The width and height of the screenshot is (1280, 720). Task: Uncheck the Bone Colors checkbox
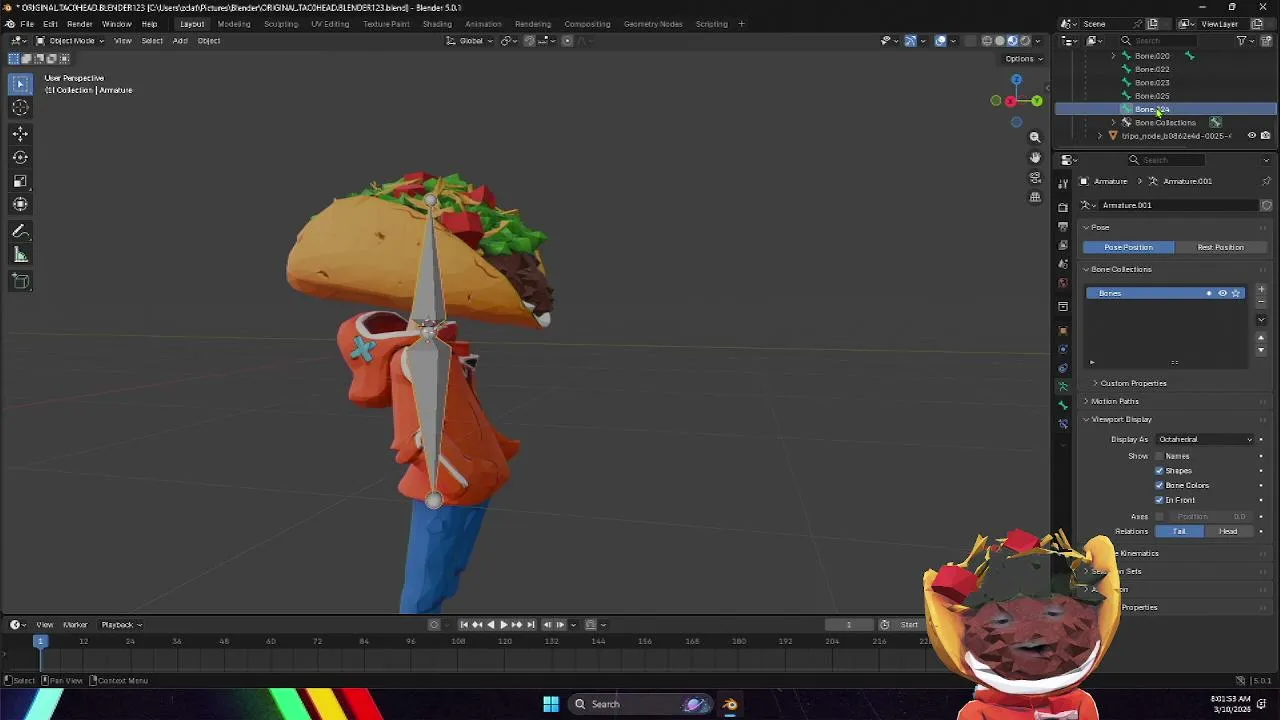[x=1160, y=485]
